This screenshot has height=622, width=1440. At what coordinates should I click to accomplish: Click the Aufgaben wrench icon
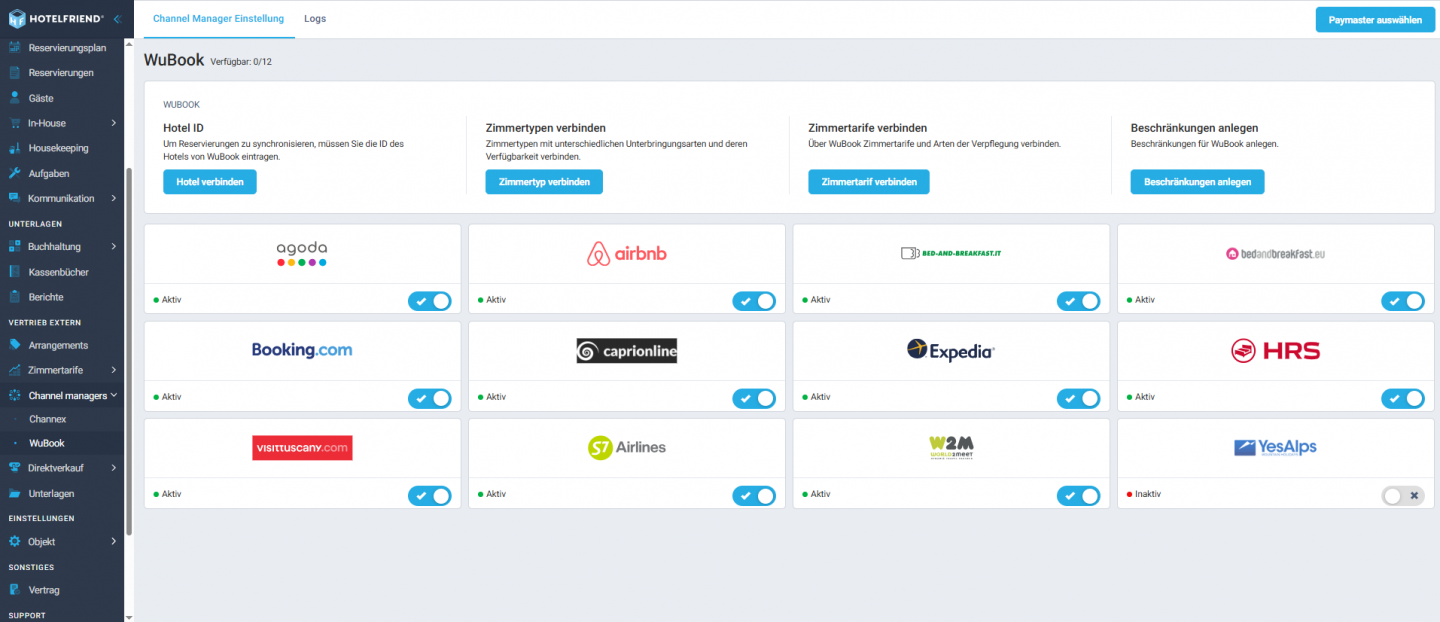(15, 173)
